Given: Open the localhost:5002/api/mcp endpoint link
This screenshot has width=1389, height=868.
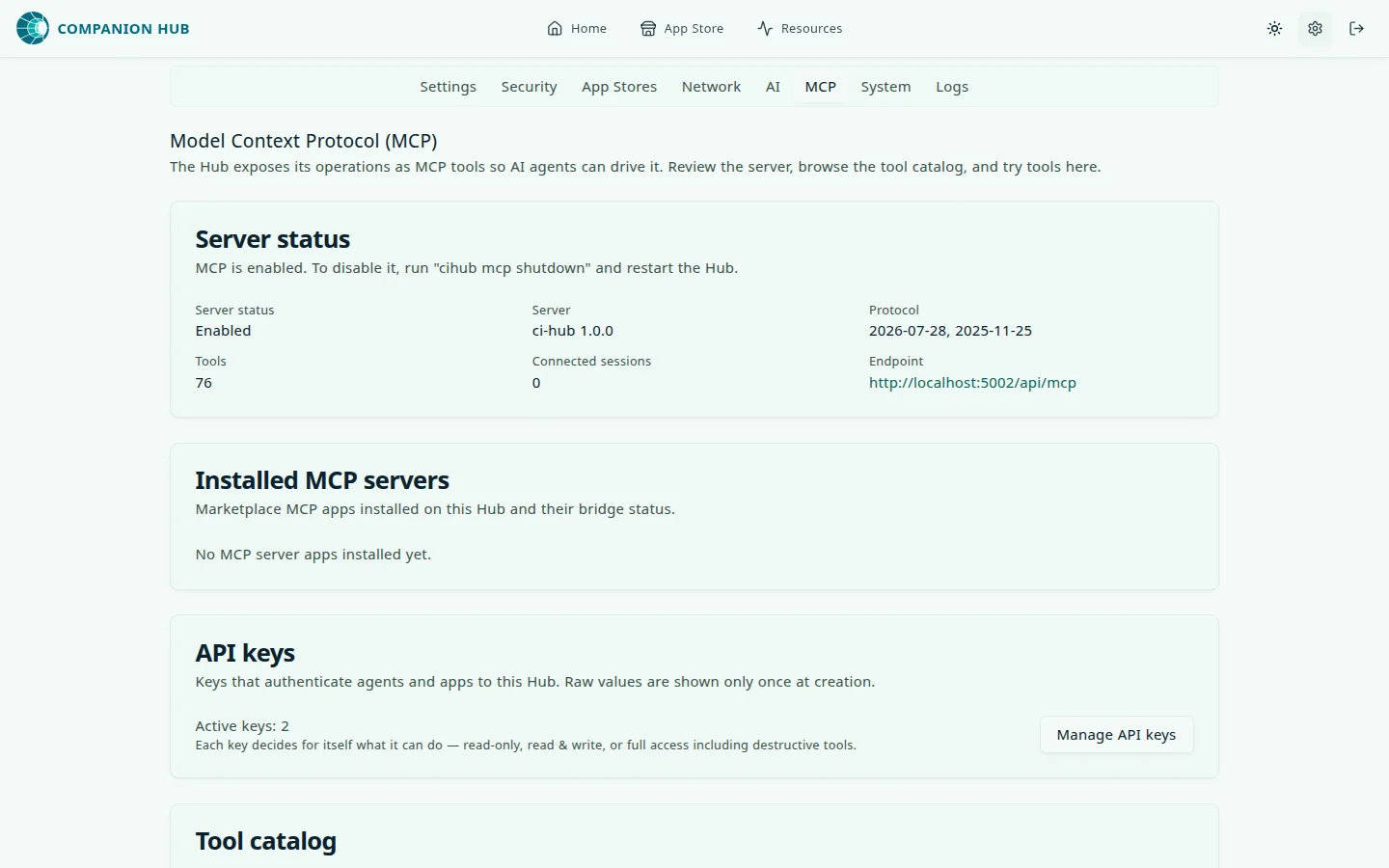Looking at the screenshot, I should (972, 383).
